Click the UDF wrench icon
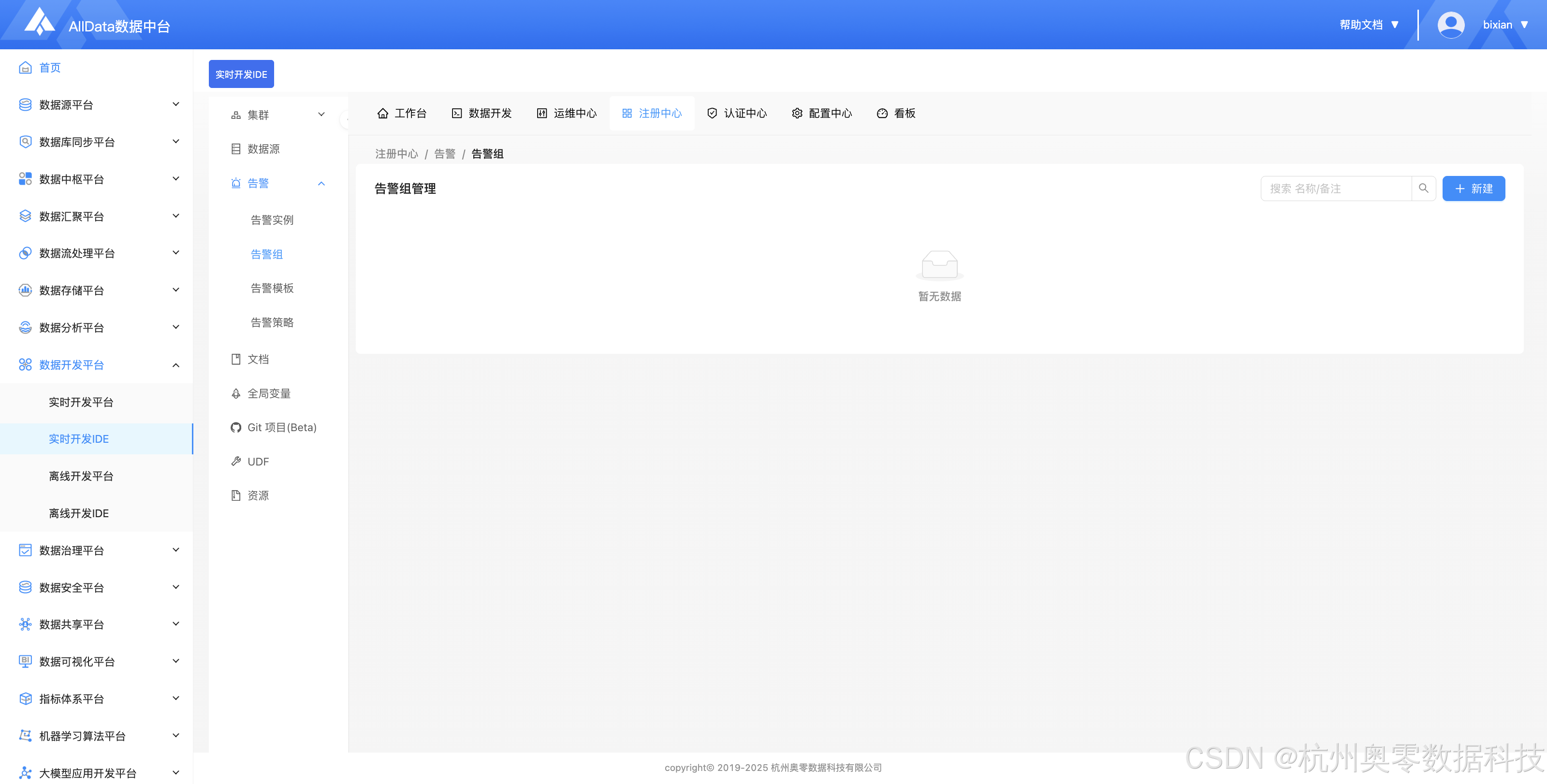 coord(235,462)
